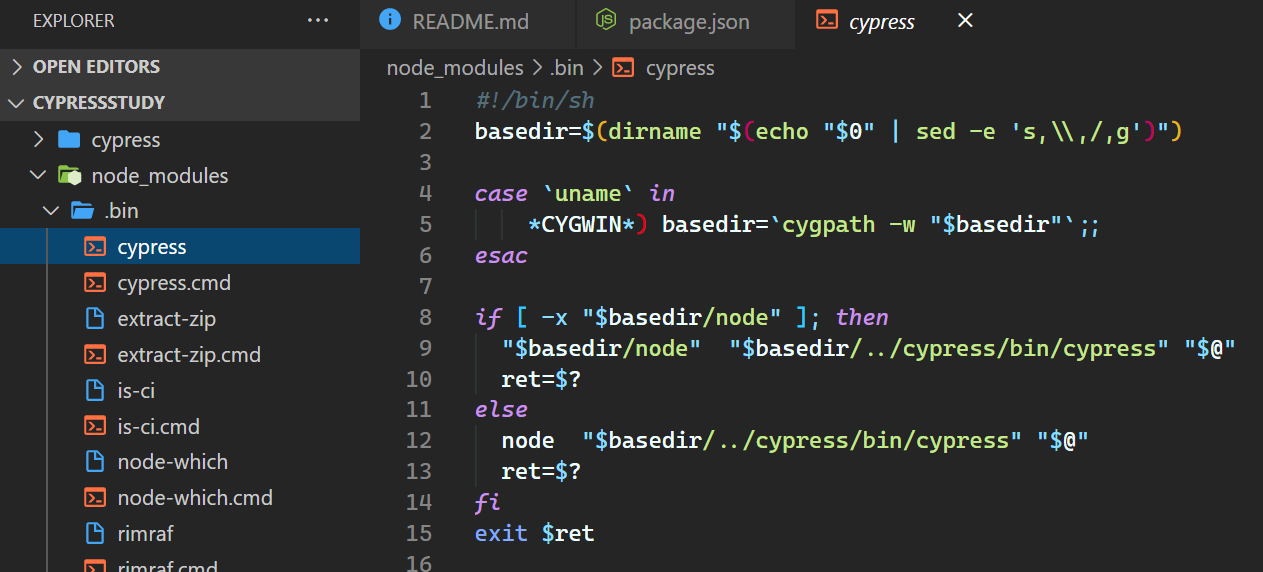Click the '#!/bin/sh' shebang line
The width and height of the screenshot is (1263, 572).
click(x=535, y=100)
